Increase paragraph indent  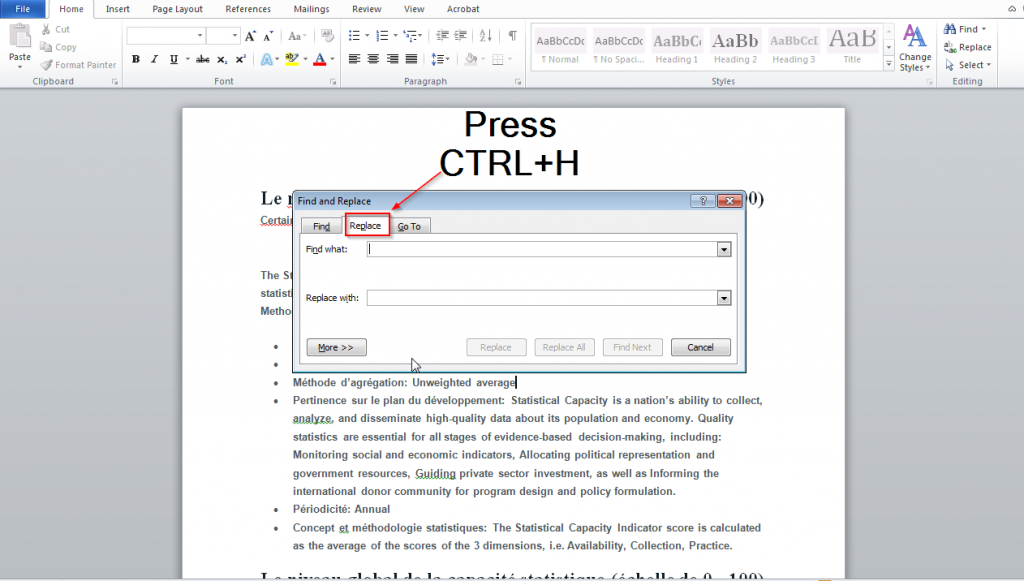pos(460,36)
